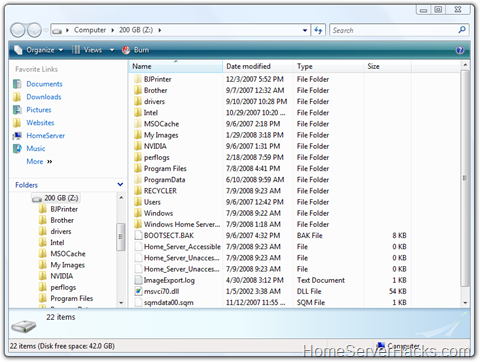Image resolution: width=480 pixels, height=362 pixels.
Task: Select Computer in the address breadcrumb
Action: 90,30
